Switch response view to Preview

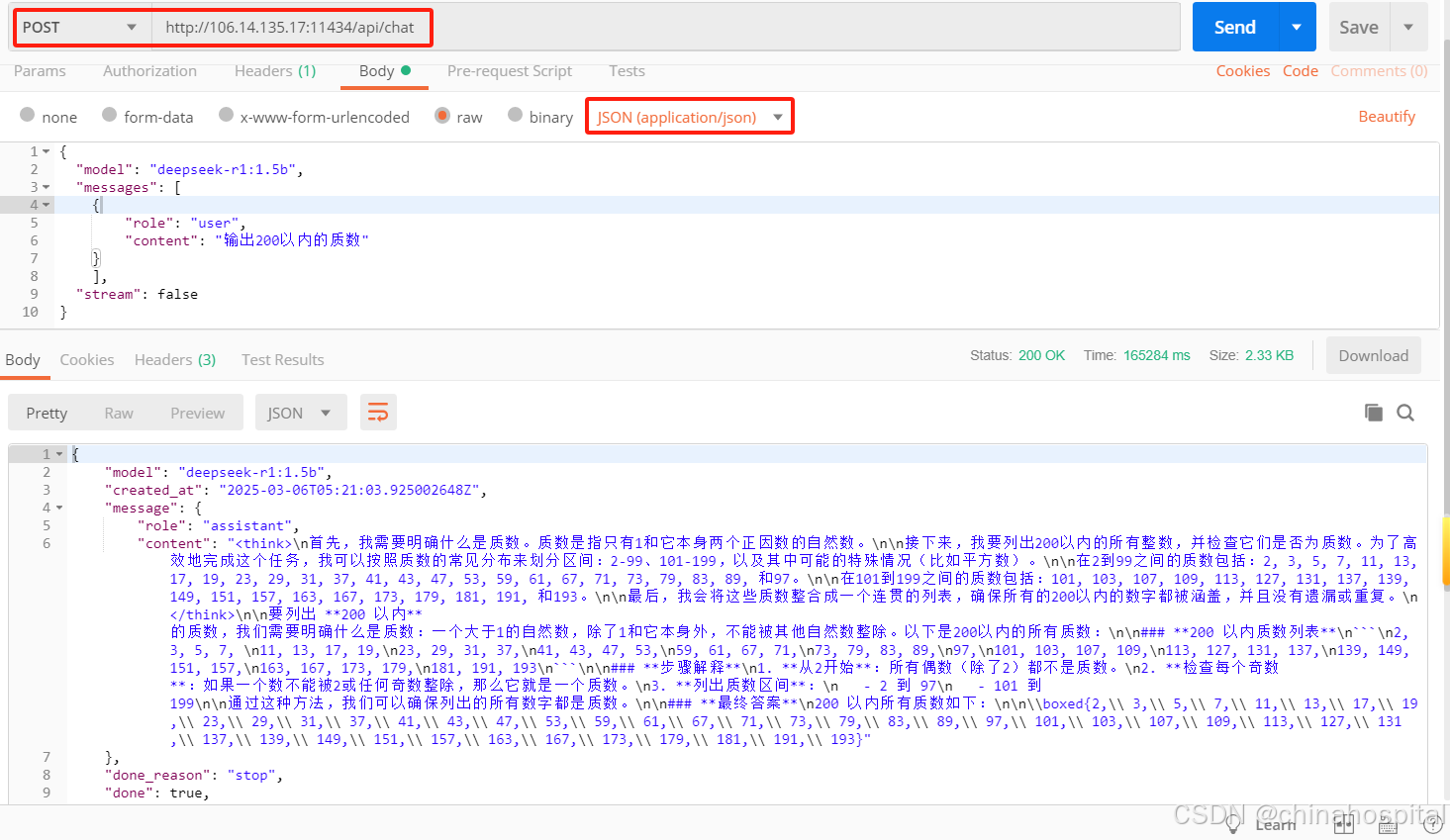197,413
